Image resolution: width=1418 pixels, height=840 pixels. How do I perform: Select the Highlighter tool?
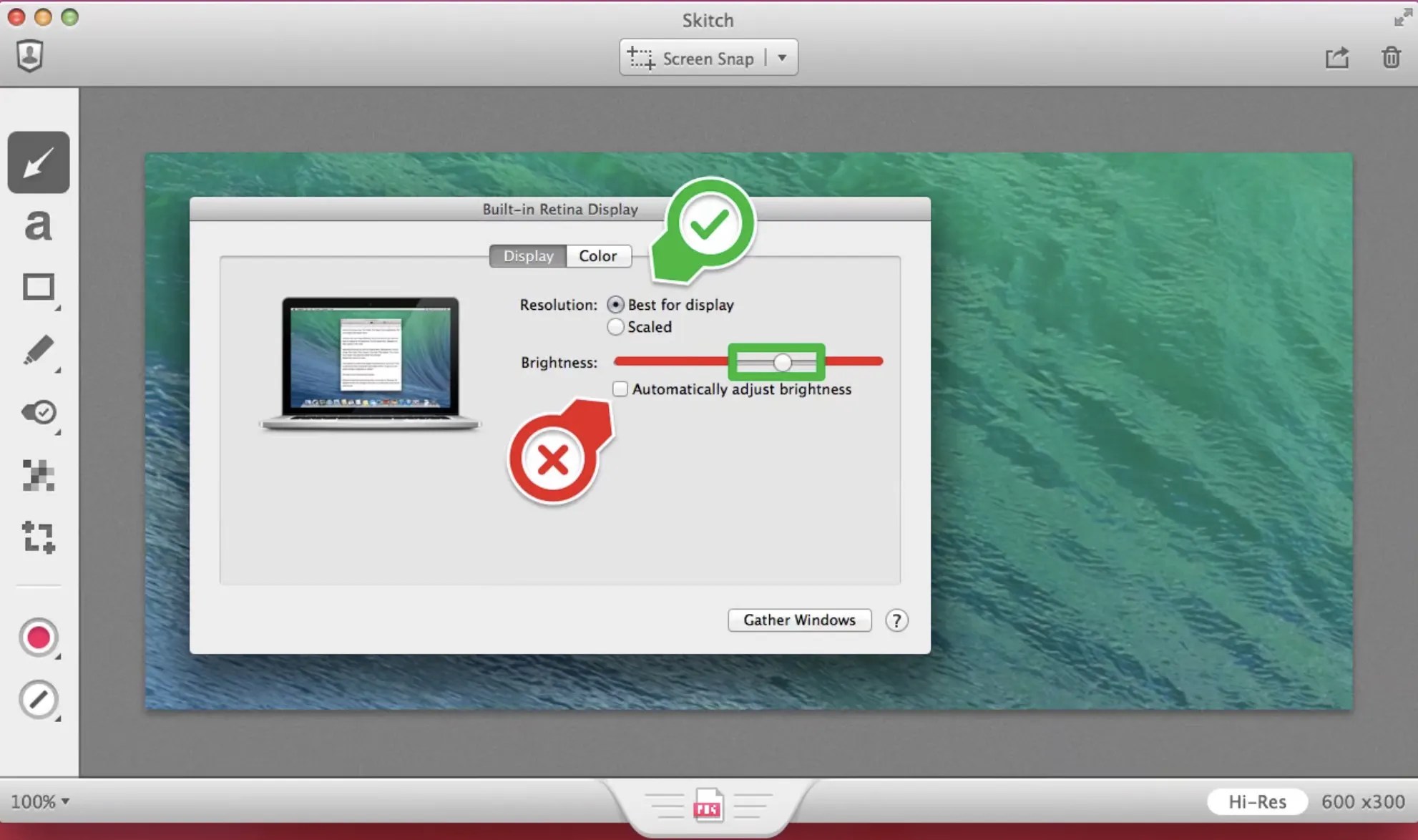pyautogui.click(x=37, y=350)
